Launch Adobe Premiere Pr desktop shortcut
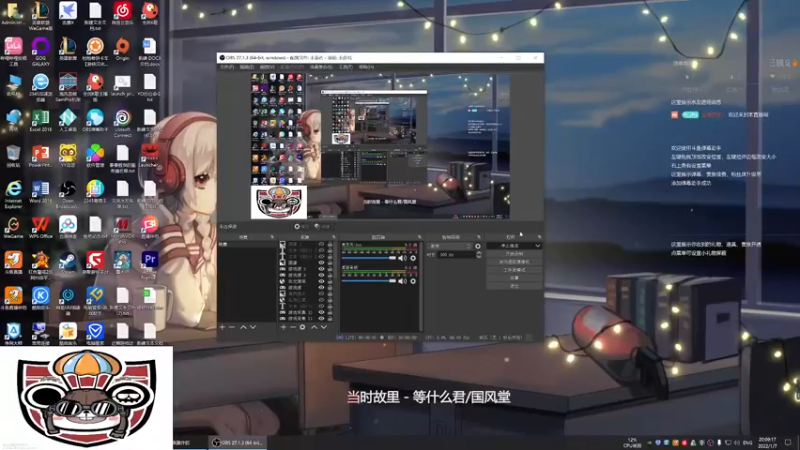800x450 pixels. tap(149, 265)
